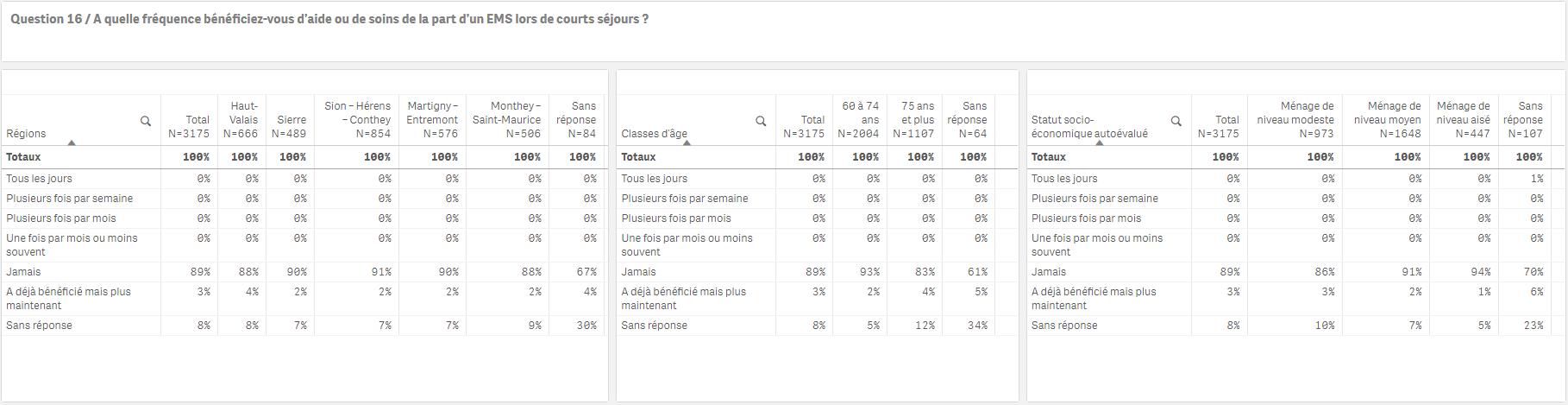Click Tous les jours row in age table
This screenshot has width=1568, height=405.
click(806, 179)
